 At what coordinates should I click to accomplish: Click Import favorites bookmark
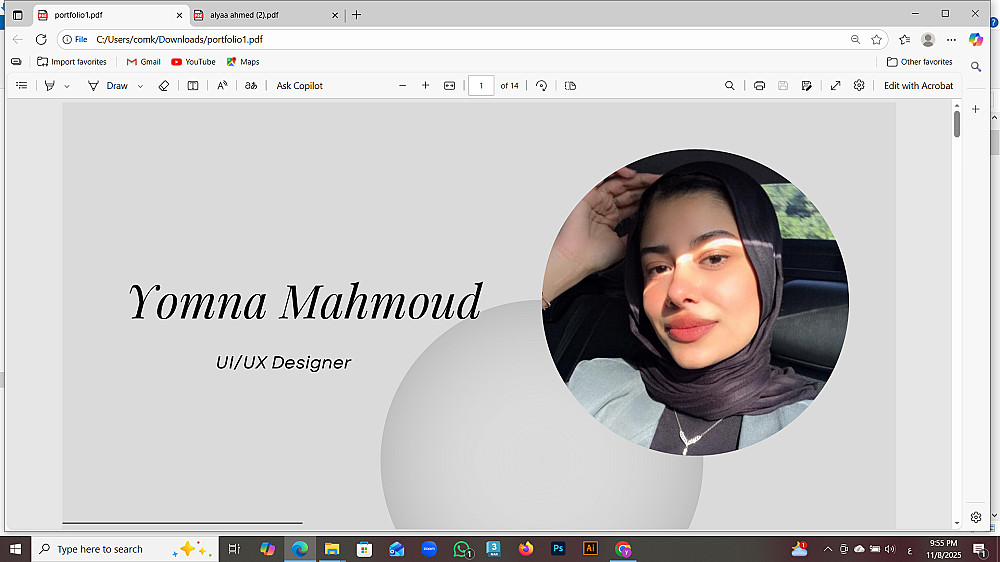72,62
